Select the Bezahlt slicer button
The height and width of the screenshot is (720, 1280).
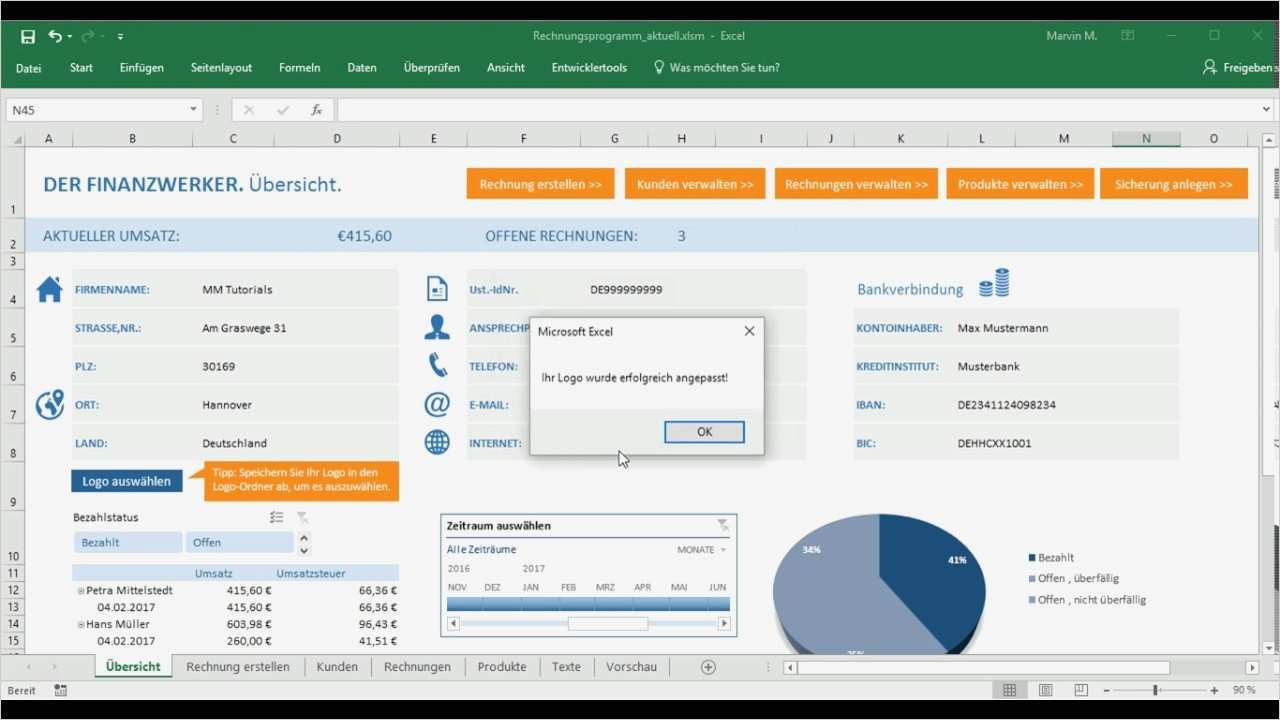tap(127, 541)
